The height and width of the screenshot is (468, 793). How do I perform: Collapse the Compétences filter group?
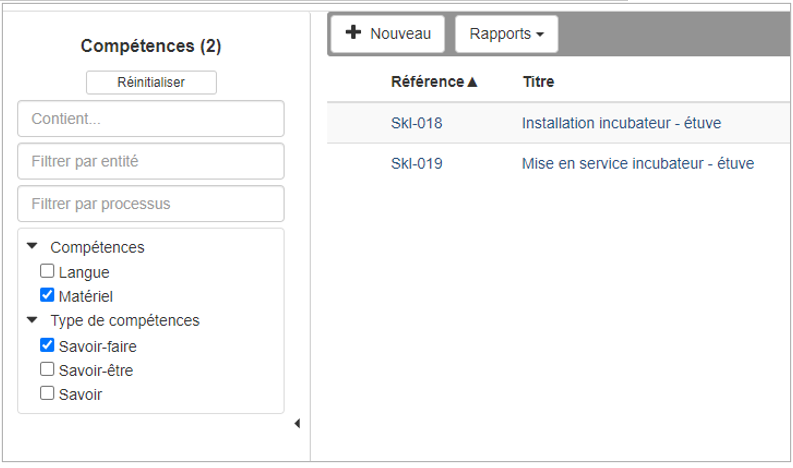pyautogui.click(x=32, y=247)
